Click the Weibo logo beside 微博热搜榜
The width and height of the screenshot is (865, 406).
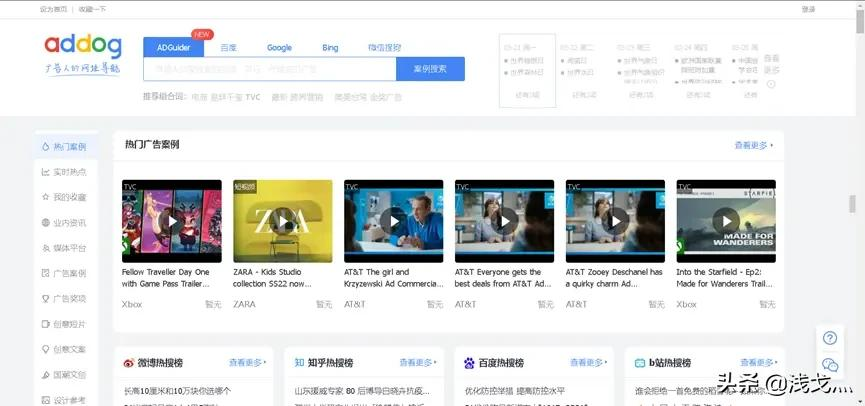(129, 363)
